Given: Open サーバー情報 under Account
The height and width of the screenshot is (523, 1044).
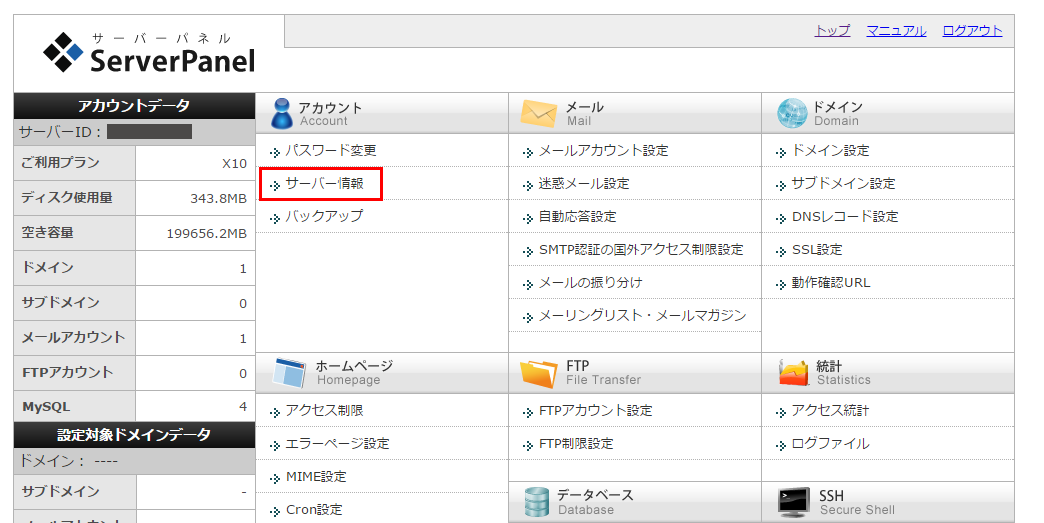Looking at the screenshot, I should (x=324, y=184).
